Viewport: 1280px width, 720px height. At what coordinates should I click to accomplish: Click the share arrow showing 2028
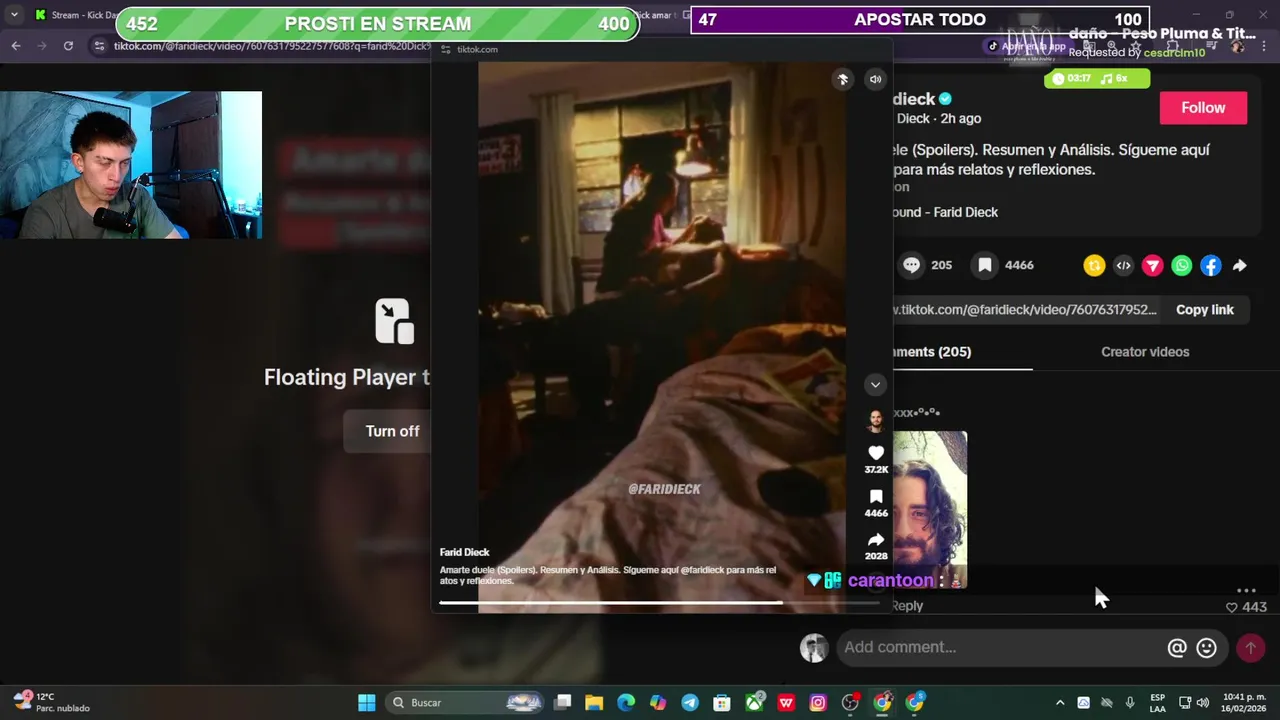pyautogui.click(x=876, y=540)
